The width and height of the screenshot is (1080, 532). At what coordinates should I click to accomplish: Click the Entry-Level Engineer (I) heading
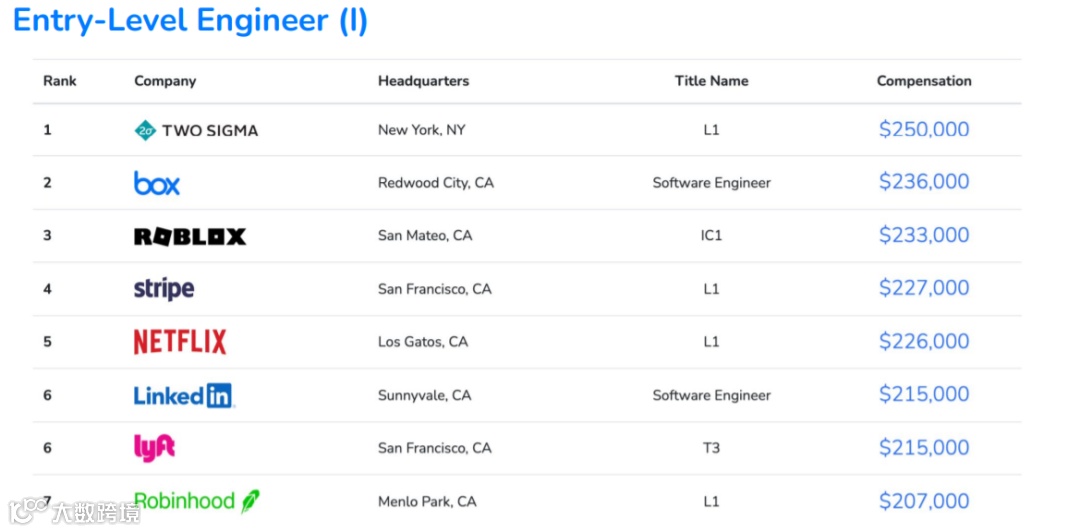[x=190, y=21]
